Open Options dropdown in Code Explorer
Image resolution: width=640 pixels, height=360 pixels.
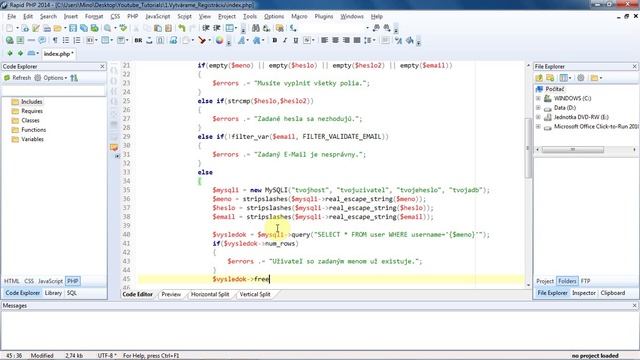click(51, 78)
